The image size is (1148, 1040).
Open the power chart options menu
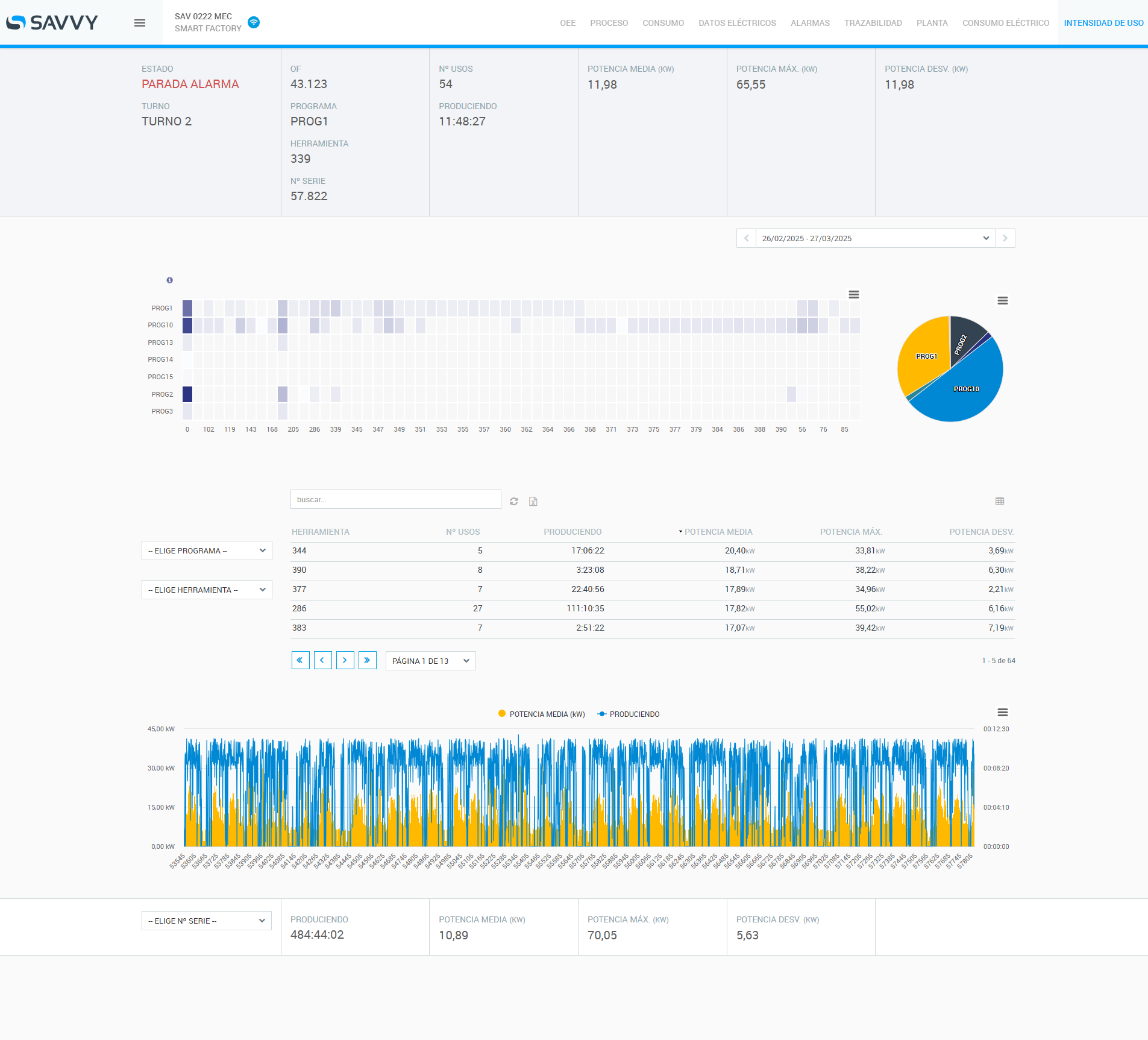[1002, 713]
